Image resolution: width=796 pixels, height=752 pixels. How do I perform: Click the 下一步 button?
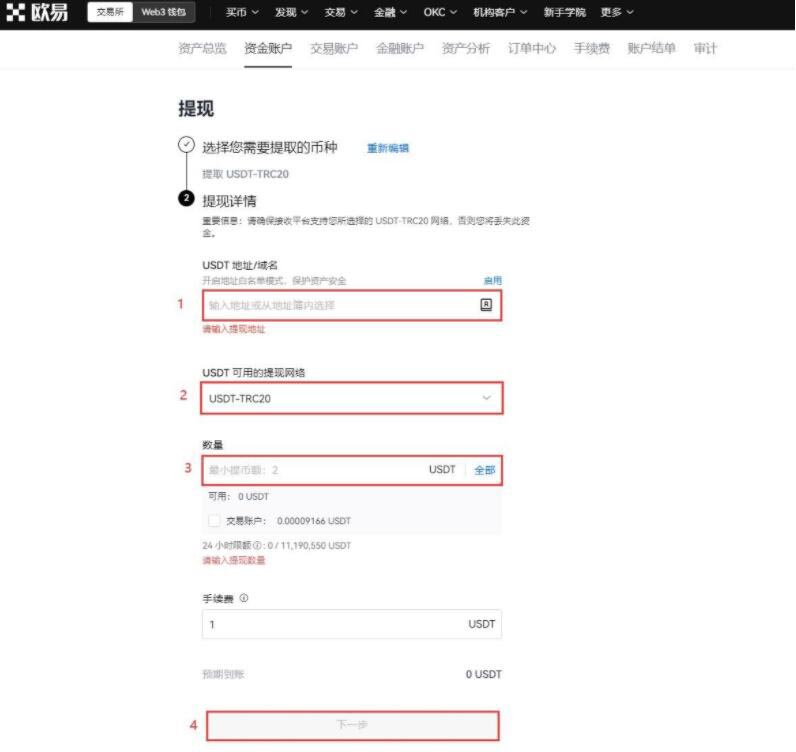pyautogui.click(x=352, y=725)
